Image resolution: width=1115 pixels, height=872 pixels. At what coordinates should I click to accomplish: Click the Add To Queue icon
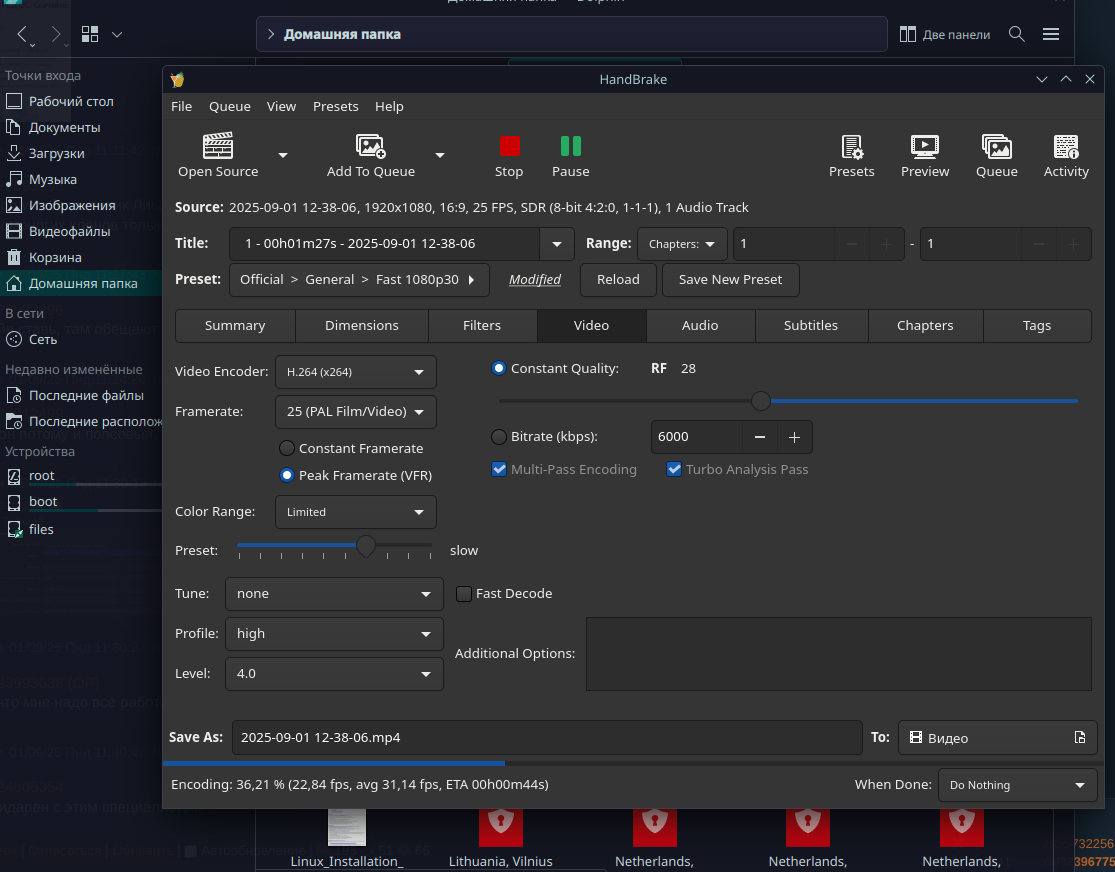(370, 146)
